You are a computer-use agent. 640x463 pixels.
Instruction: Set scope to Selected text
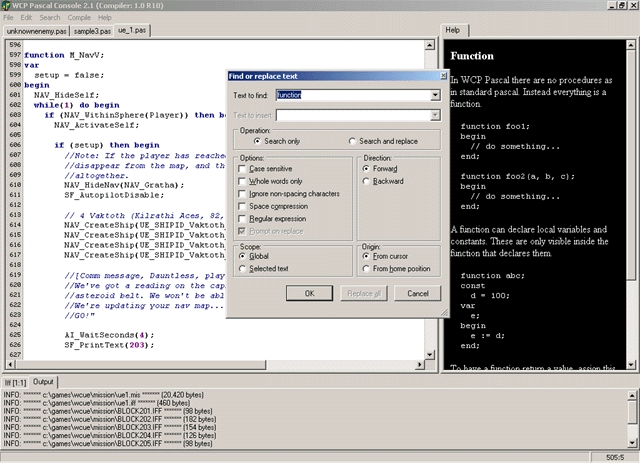coord(242,268)
